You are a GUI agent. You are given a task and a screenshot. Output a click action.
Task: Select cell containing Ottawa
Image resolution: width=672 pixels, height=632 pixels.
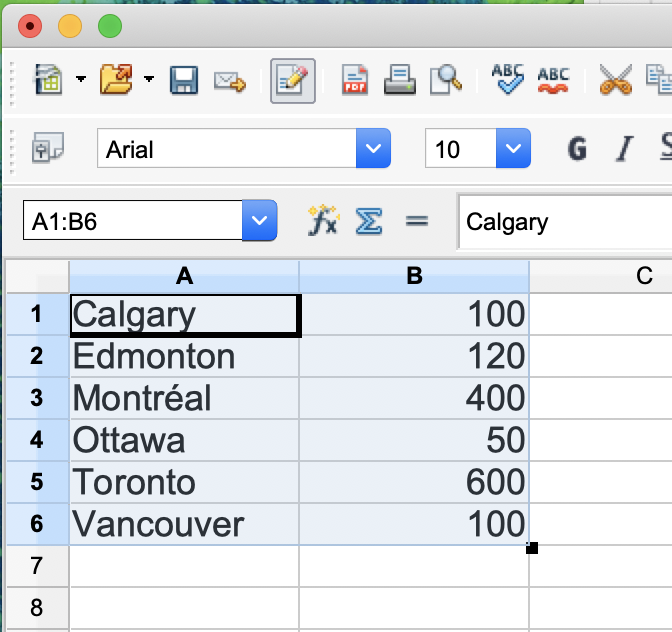point(184,440)
